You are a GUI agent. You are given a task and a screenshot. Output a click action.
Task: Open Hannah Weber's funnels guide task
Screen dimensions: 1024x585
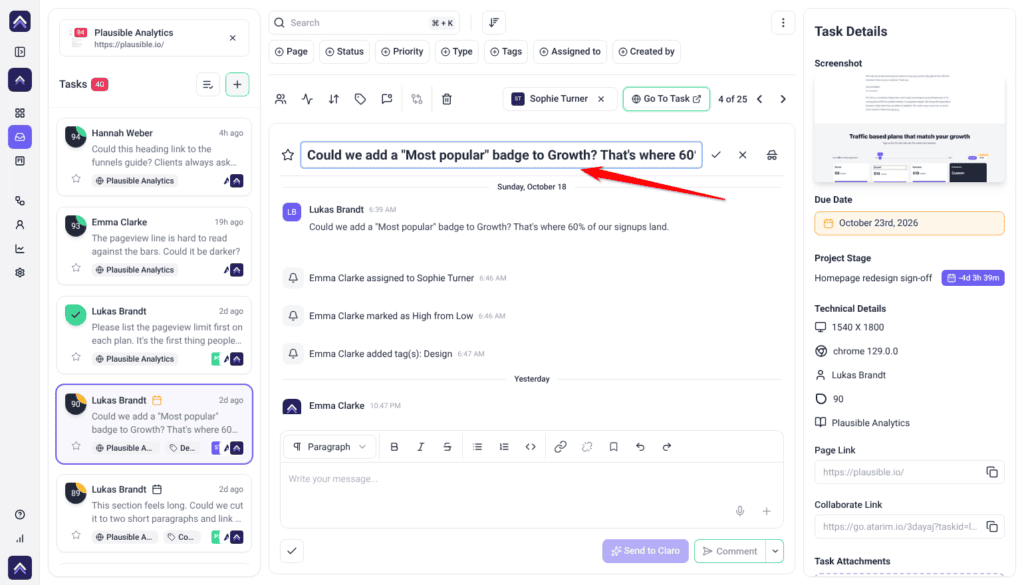[x=154, y=157]
